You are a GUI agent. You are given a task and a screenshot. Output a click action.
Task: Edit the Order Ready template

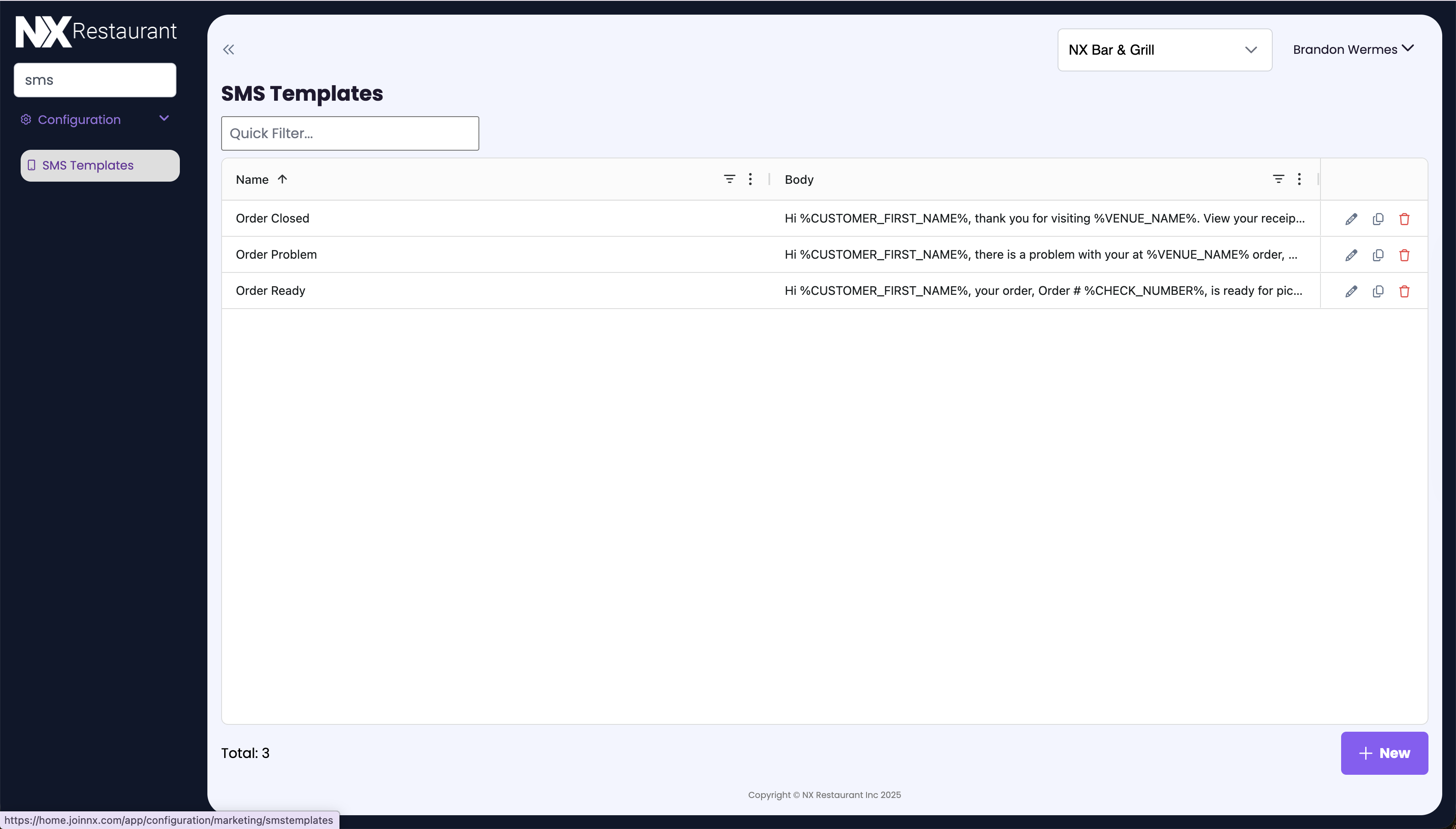pyautogui.click(x=1351, y=291)
